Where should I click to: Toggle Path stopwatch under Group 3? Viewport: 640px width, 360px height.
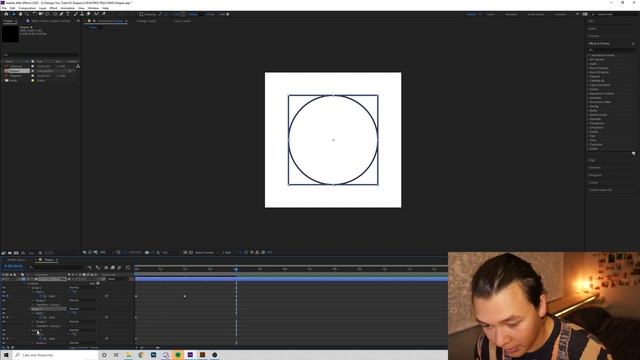(40, 338)
